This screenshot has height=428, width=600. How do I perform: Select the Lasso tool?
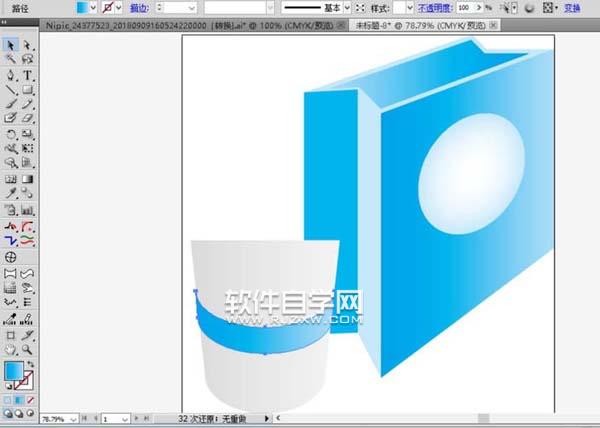point(27,59)
